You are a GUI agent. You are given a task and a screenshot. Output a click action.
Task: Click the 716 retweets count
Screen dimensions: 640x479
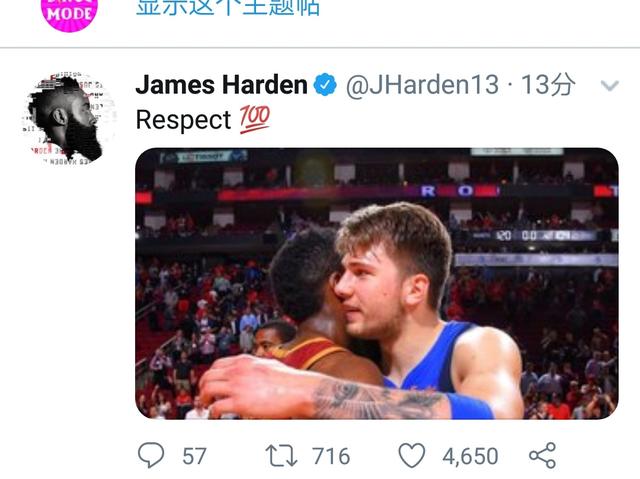click(x=331, y=456)
